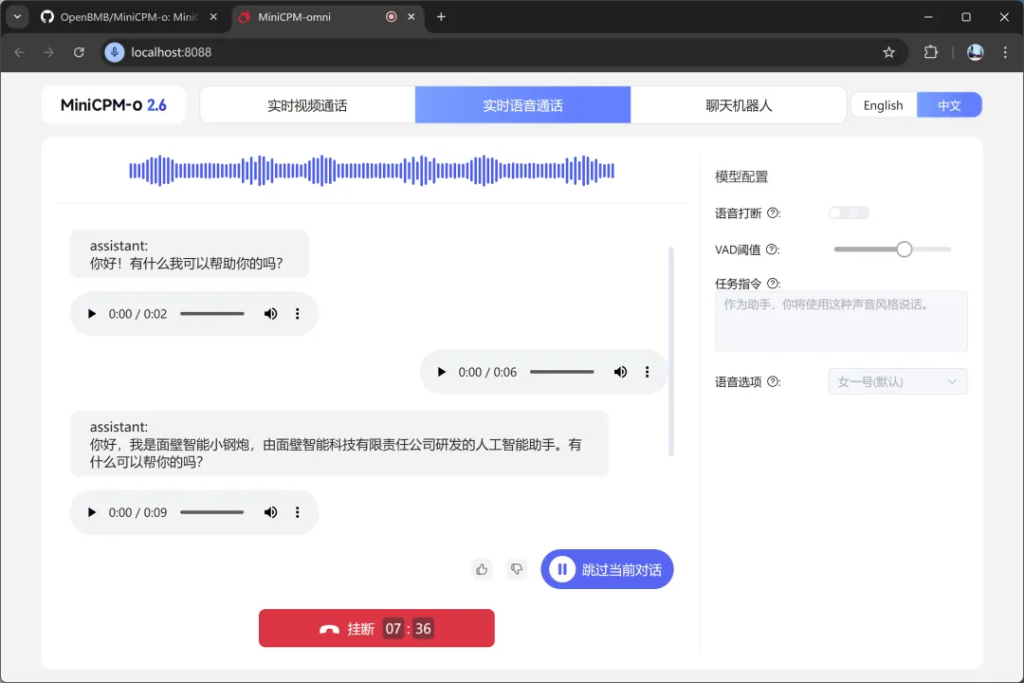
Task: Show help for 语音打断 setting
Action: (x=773, y=213)
